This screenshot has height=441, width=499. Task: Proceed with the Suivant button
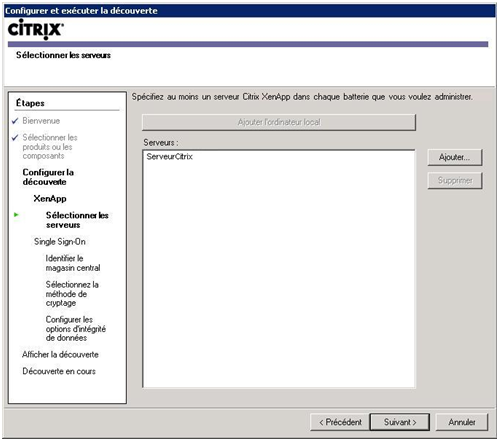click(x=400, y=422)
